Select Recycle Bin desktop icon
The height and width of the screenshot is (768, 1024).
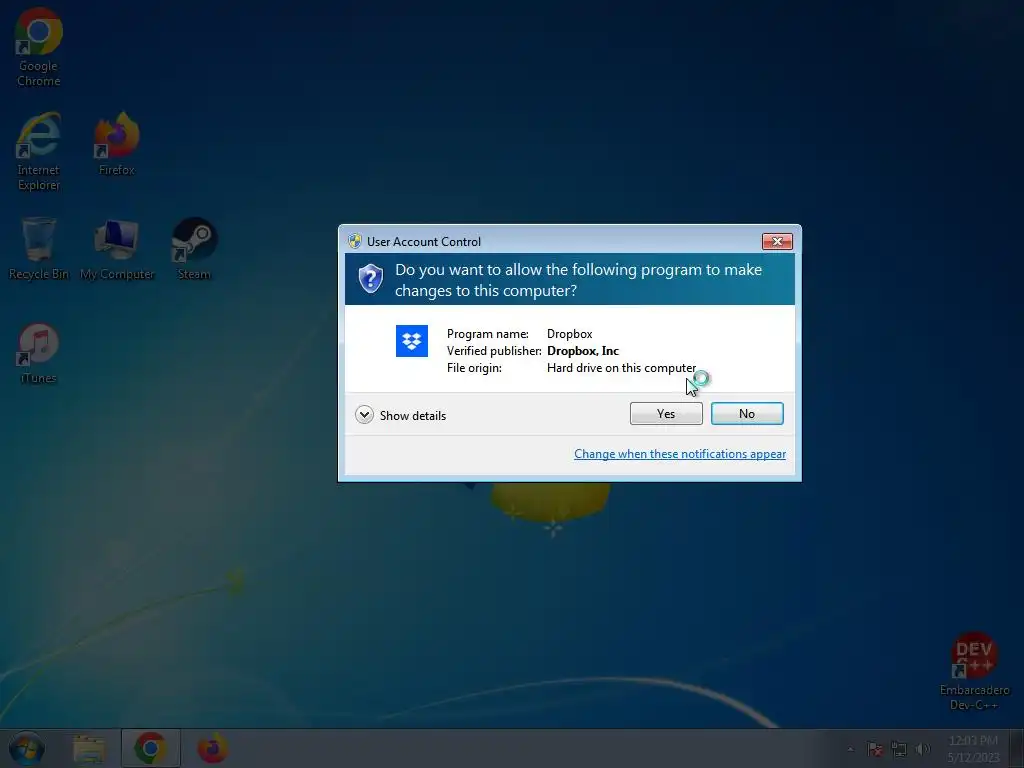point(39,249)
